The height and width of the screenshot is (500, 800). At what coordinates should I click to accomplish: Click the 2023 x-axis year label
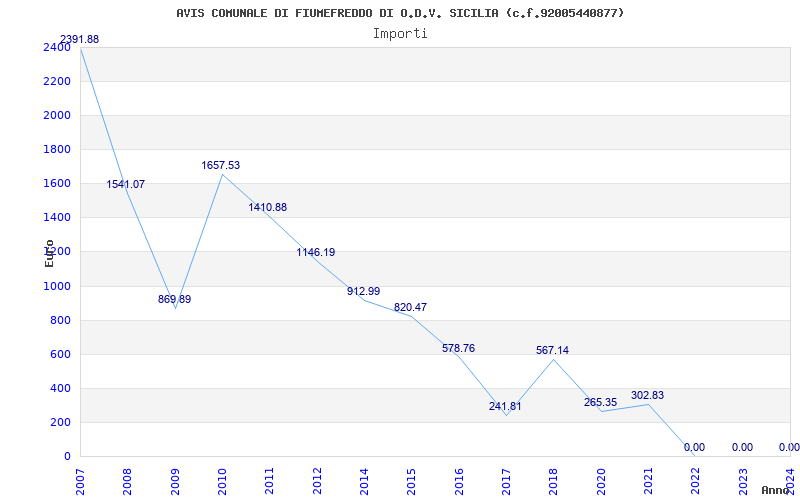[x=743, y=481]
